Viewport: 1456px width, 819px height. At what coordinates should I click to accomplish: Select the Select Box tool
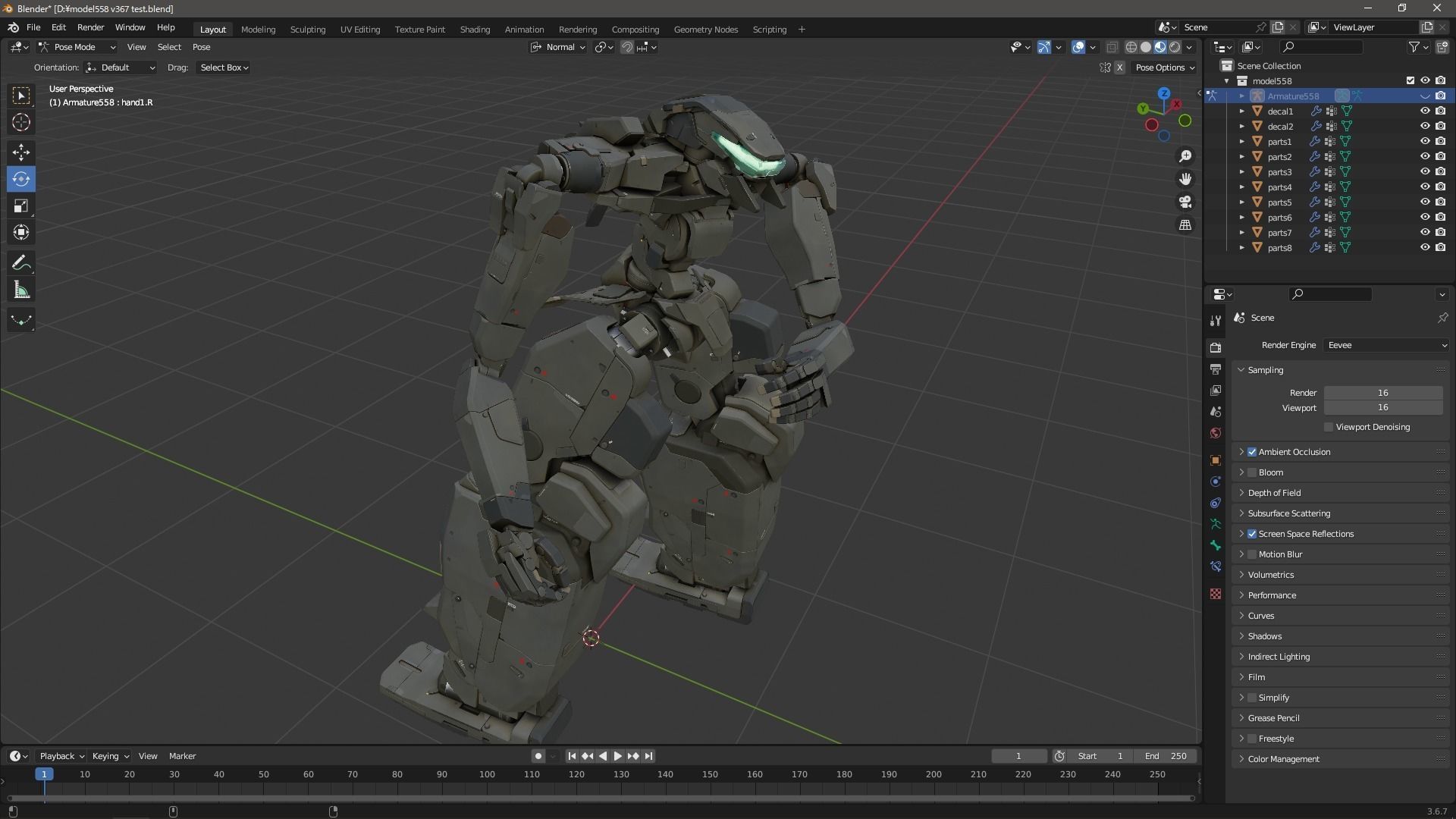click(x=21, y=96)
